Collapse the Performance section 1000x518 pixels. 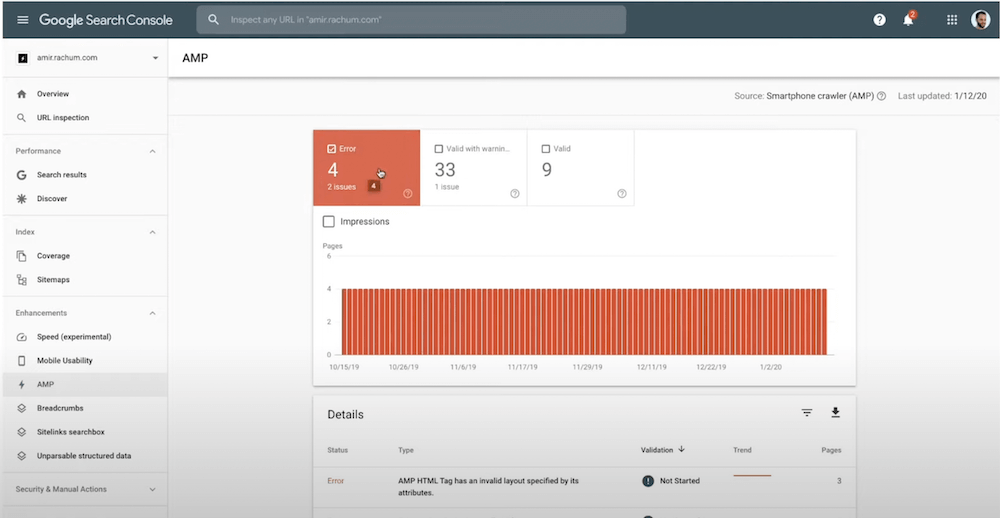pos(152,151)
